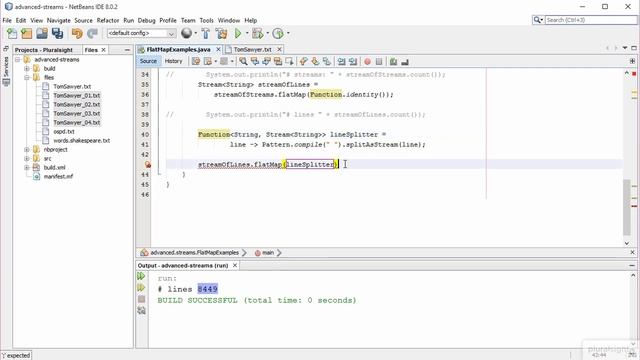Expand the nbproject folder
The image size is (640, 360).
coord(27,149)
